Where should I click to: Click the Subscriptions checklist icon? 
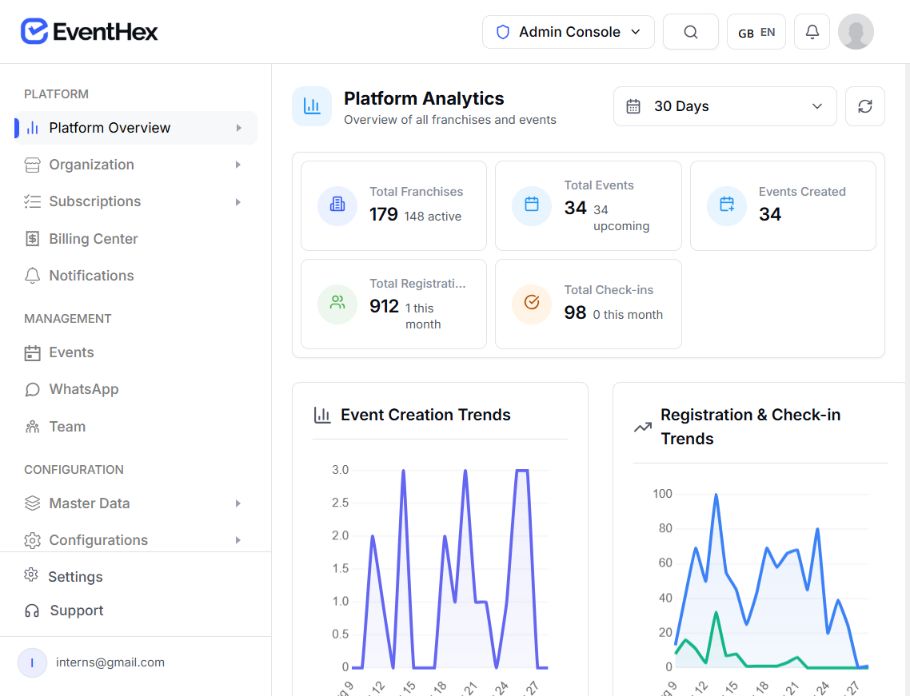(x=32, y=201)
